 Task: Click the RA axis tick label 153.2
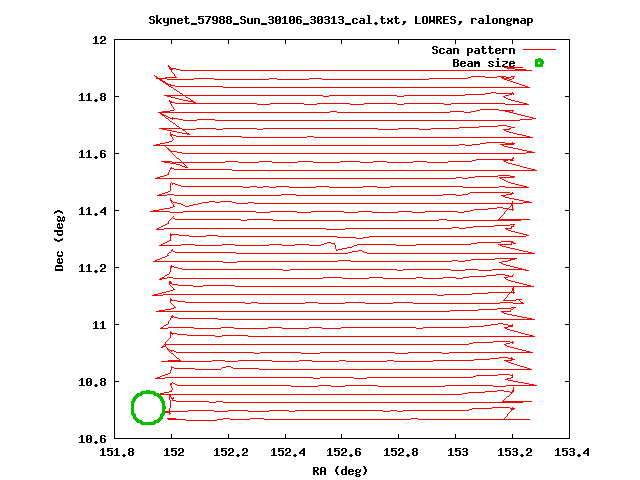pos(515,452)
